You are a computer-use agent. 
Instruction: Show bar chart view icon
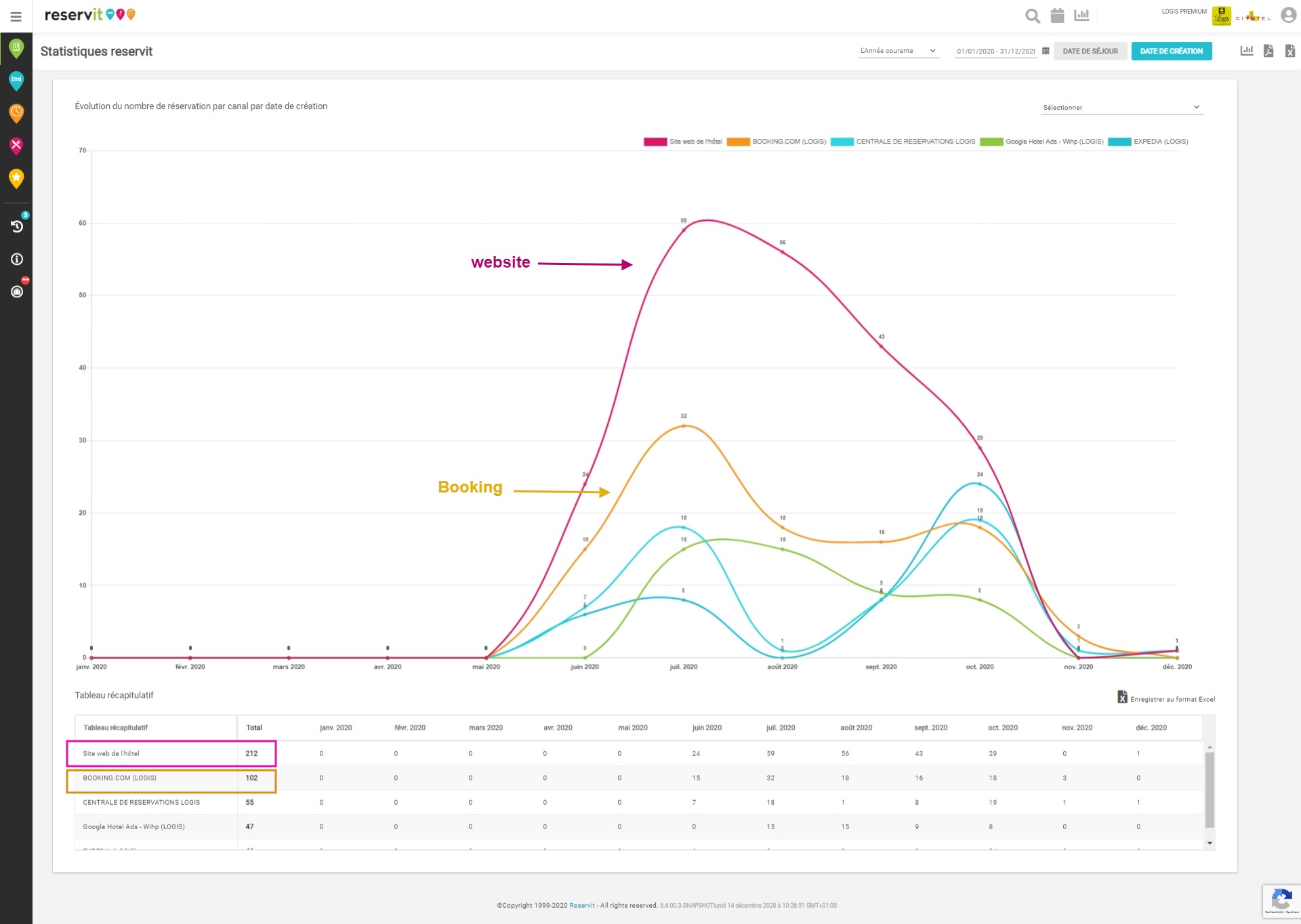point(1247,51)
